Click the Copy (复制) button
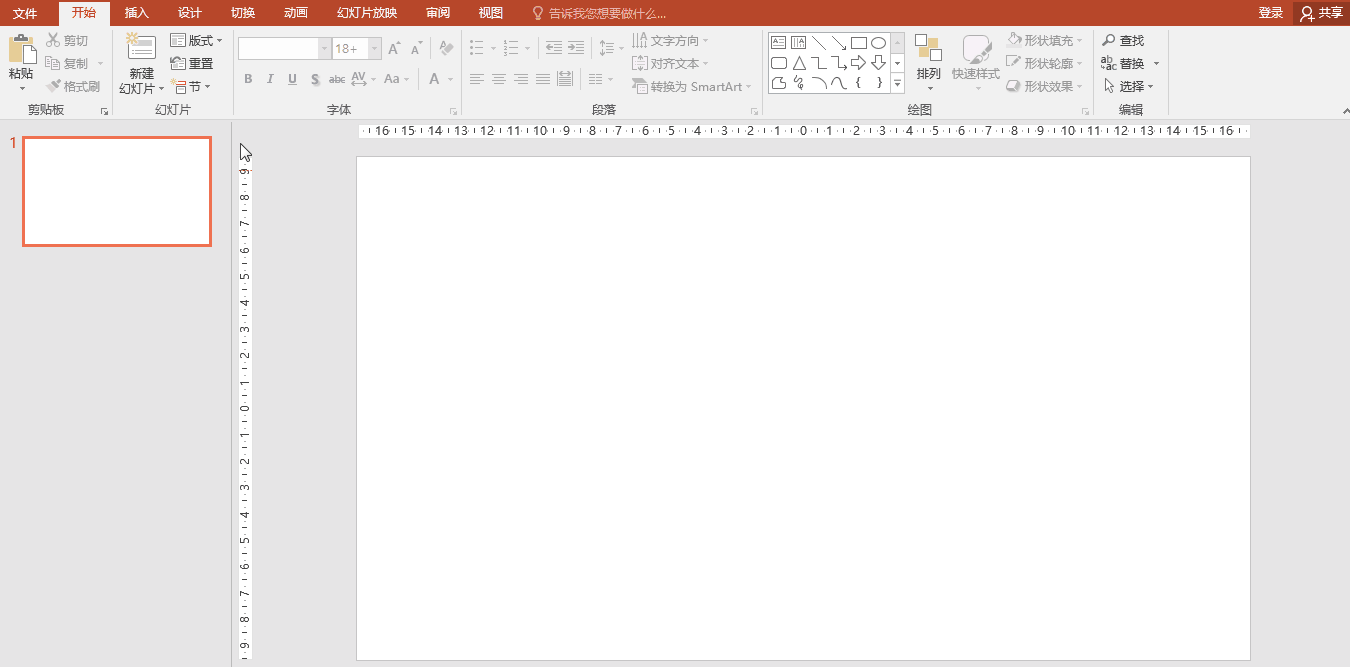The height and width of the screenshot is (667, 1350). (68, 63)
